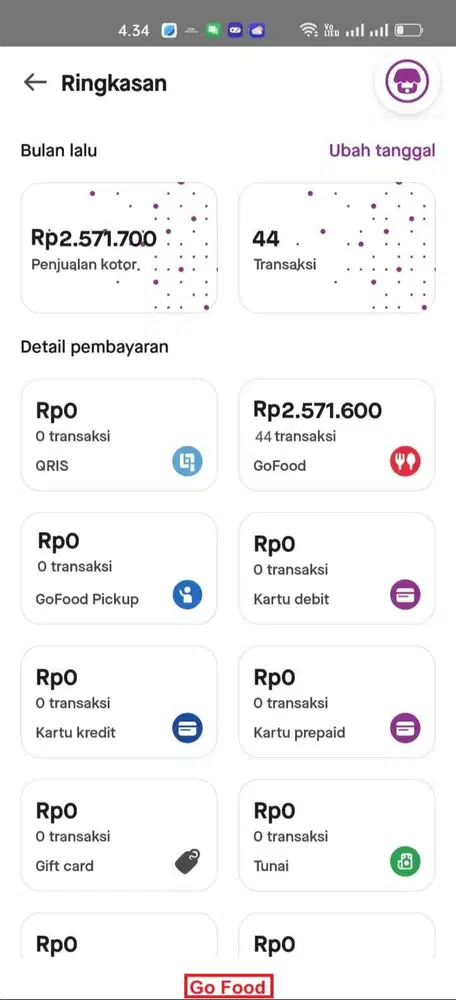456x1000 pixels.
Task: Select the Tunai payment card
Action: click(x=337, y=835)
